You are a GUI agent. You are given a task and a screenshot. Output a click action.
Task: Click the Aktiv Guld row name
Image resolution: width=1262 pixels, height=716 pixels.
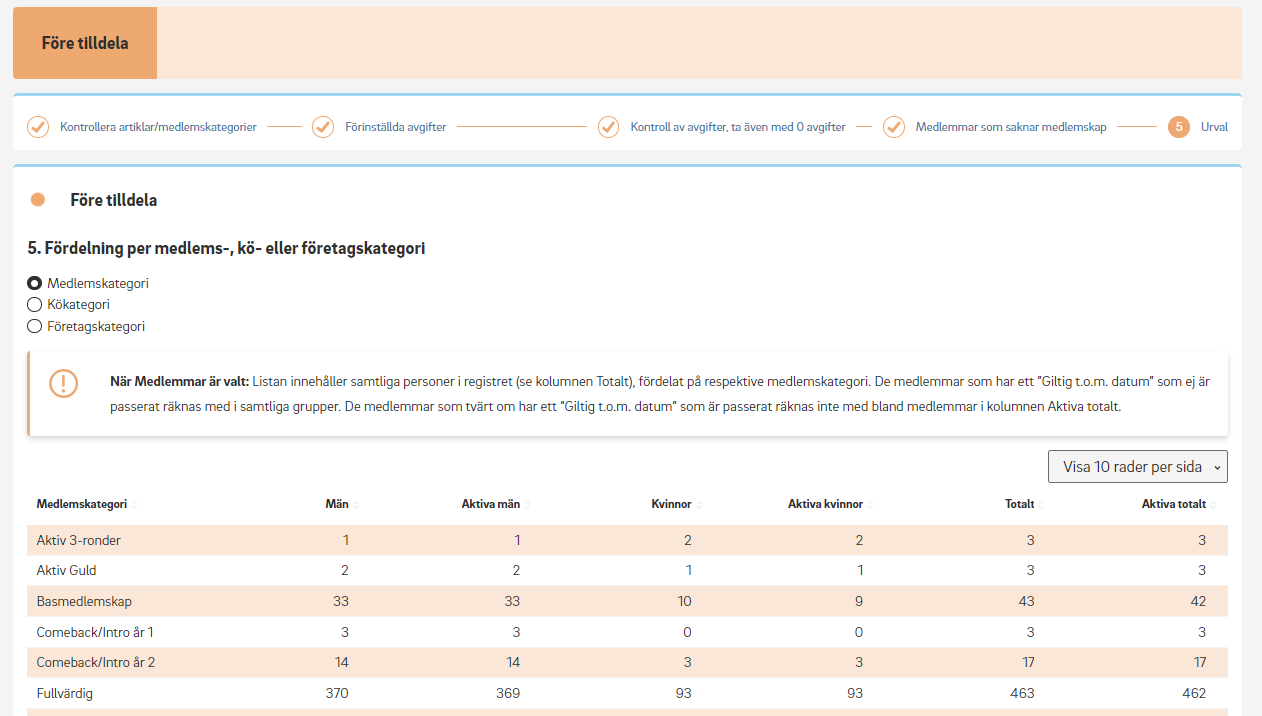[x=67, y=571]
